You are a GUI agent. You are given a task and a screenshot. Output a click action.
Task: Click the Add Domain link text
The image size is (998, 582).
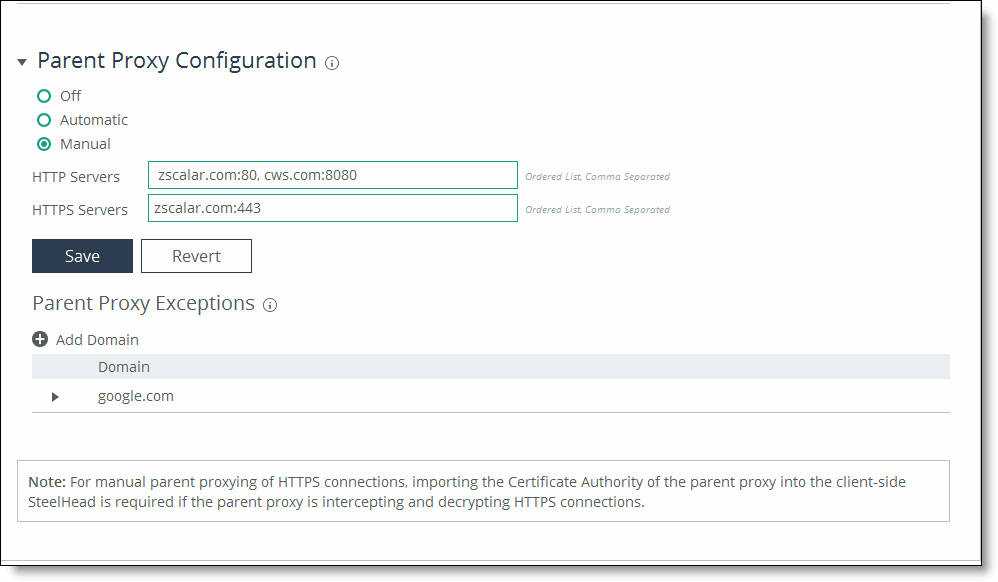click(97, 340)
